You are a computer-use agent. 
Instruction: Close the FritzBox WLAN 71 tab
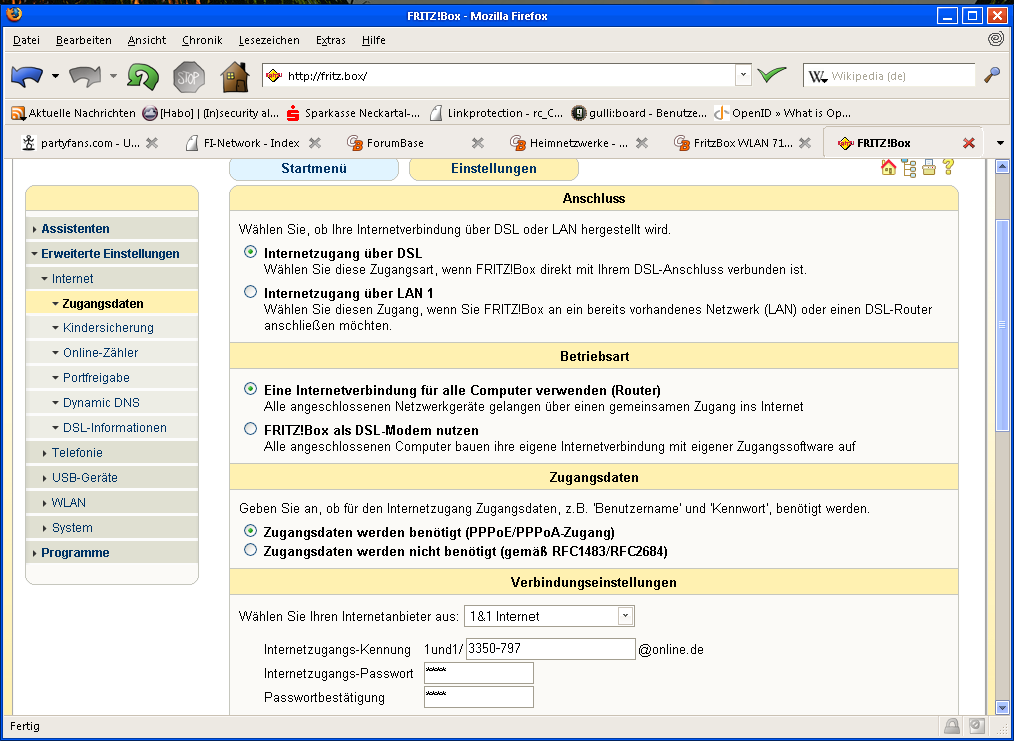tap(804, 143)
